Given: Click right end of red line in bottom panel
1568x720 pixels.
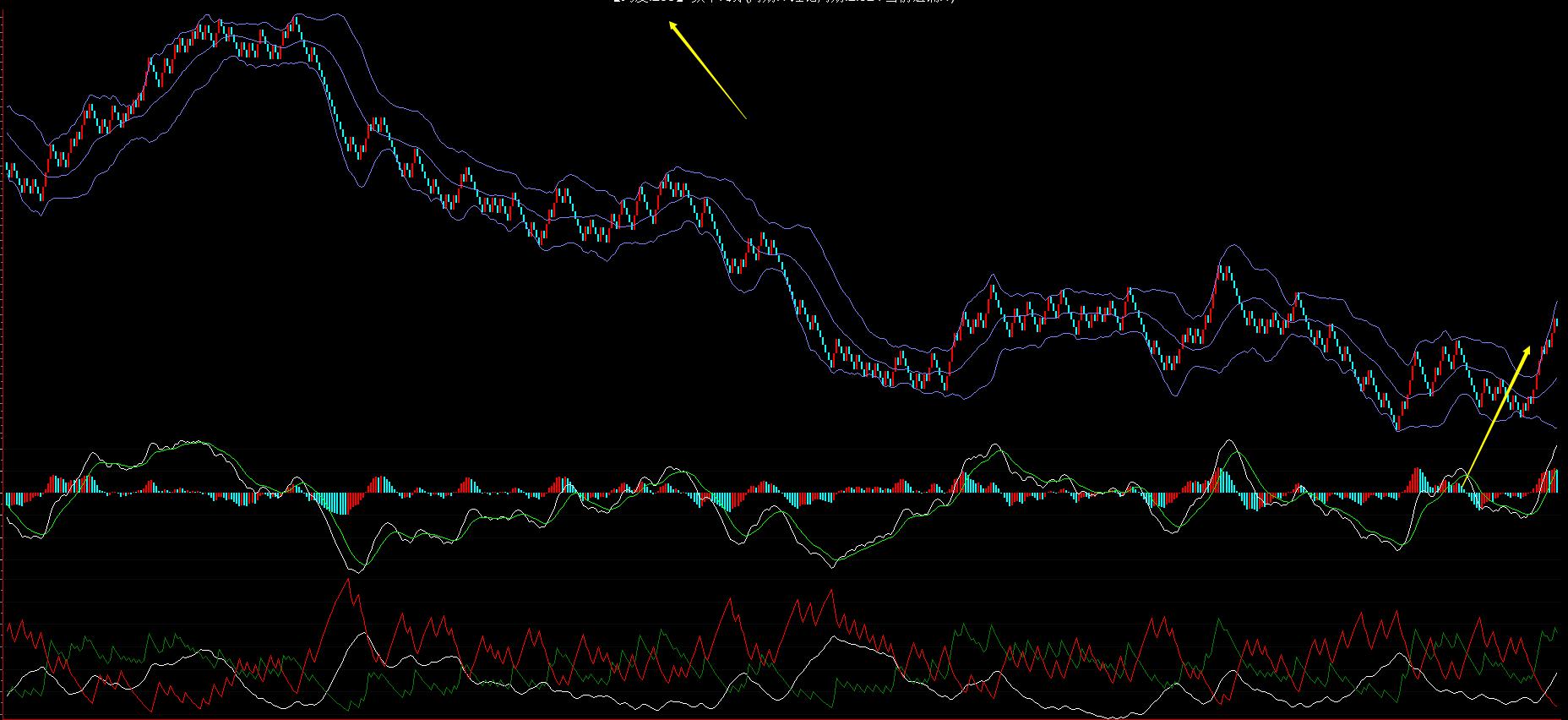Looking at the screenshot, I should 1556,706.
